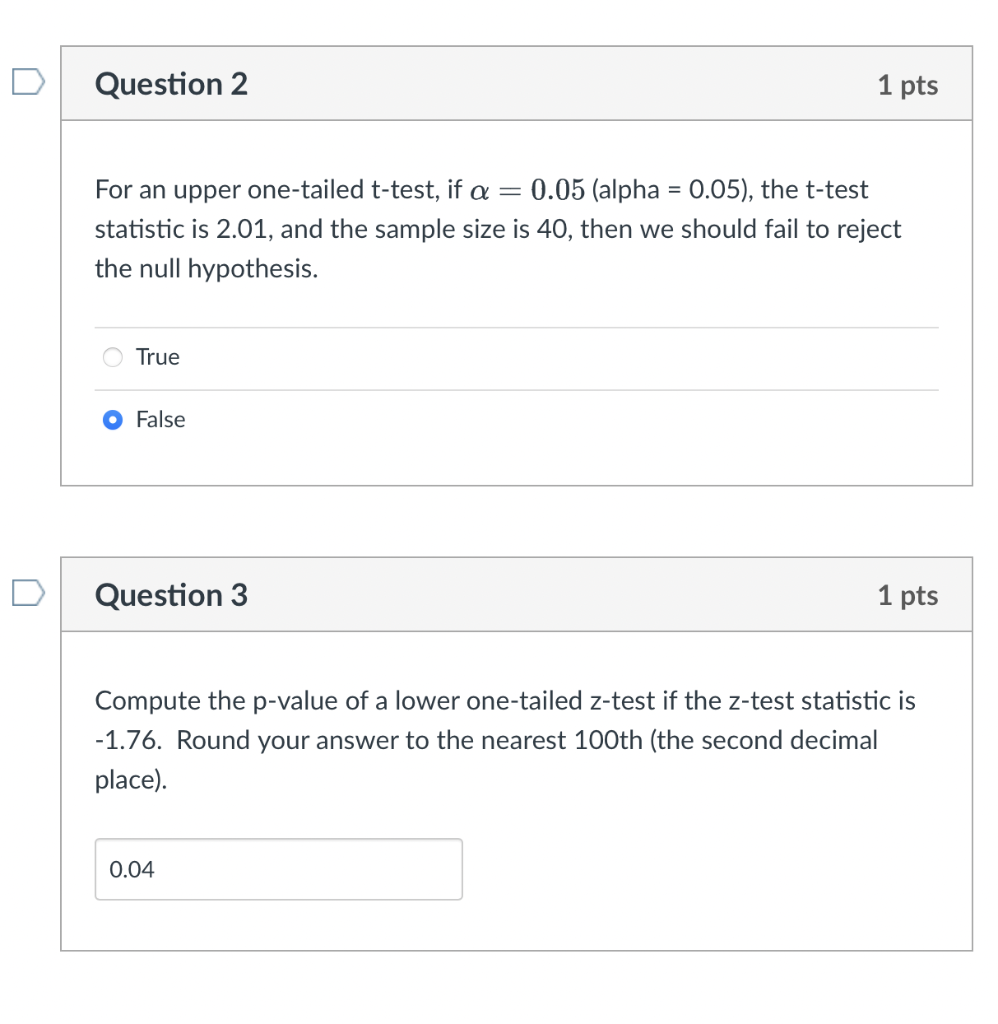Screen dimensions: 998x1024
Task: Click the False answer label text
Action: tap(161, 420)
